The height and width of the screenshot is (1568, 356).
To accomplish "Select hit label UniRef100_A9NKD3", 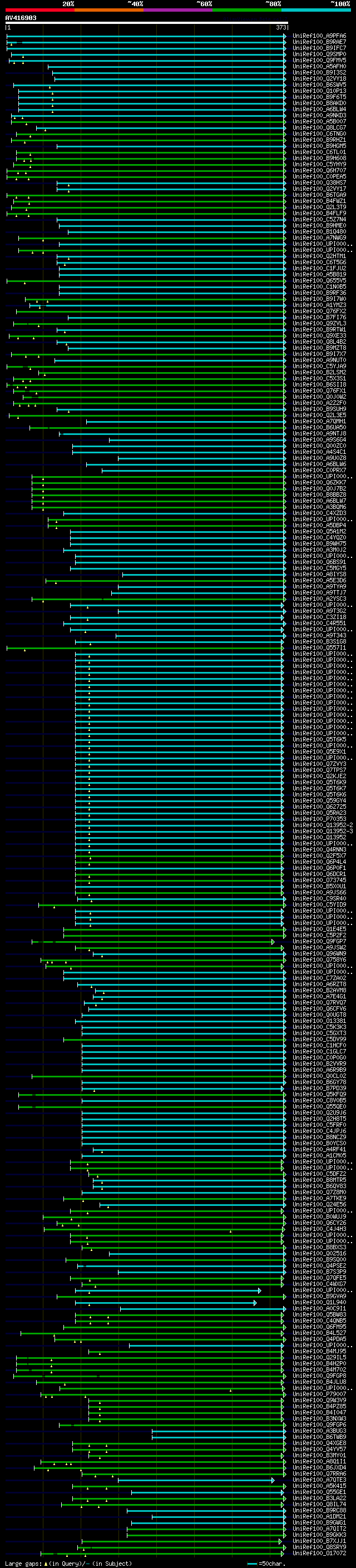I will point(319,115).
